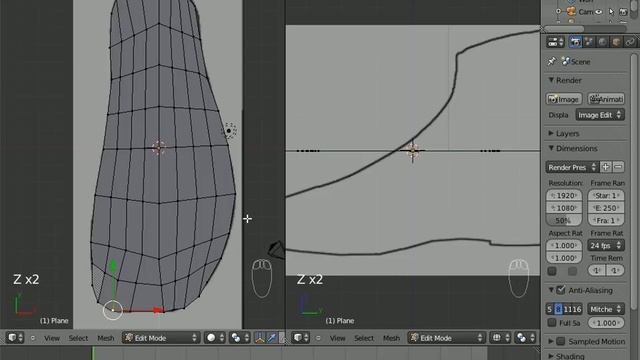Open 24 fps frame rate dropdown

pyautogui.click(x=606, y=245)
